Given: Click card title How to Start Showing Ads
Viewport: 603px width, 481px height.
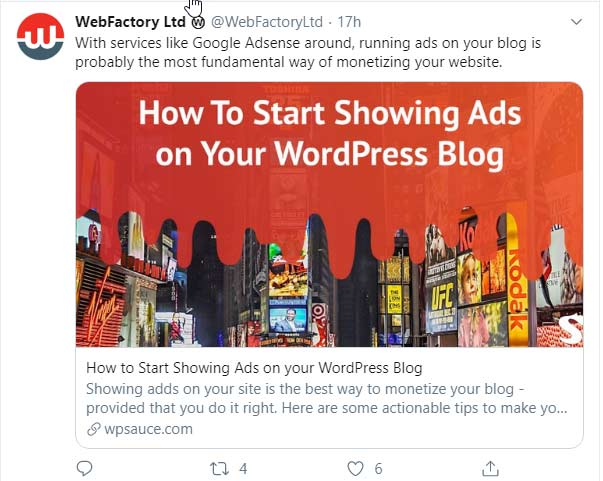Looking at the screenshot, I should (x=254, y=368).
